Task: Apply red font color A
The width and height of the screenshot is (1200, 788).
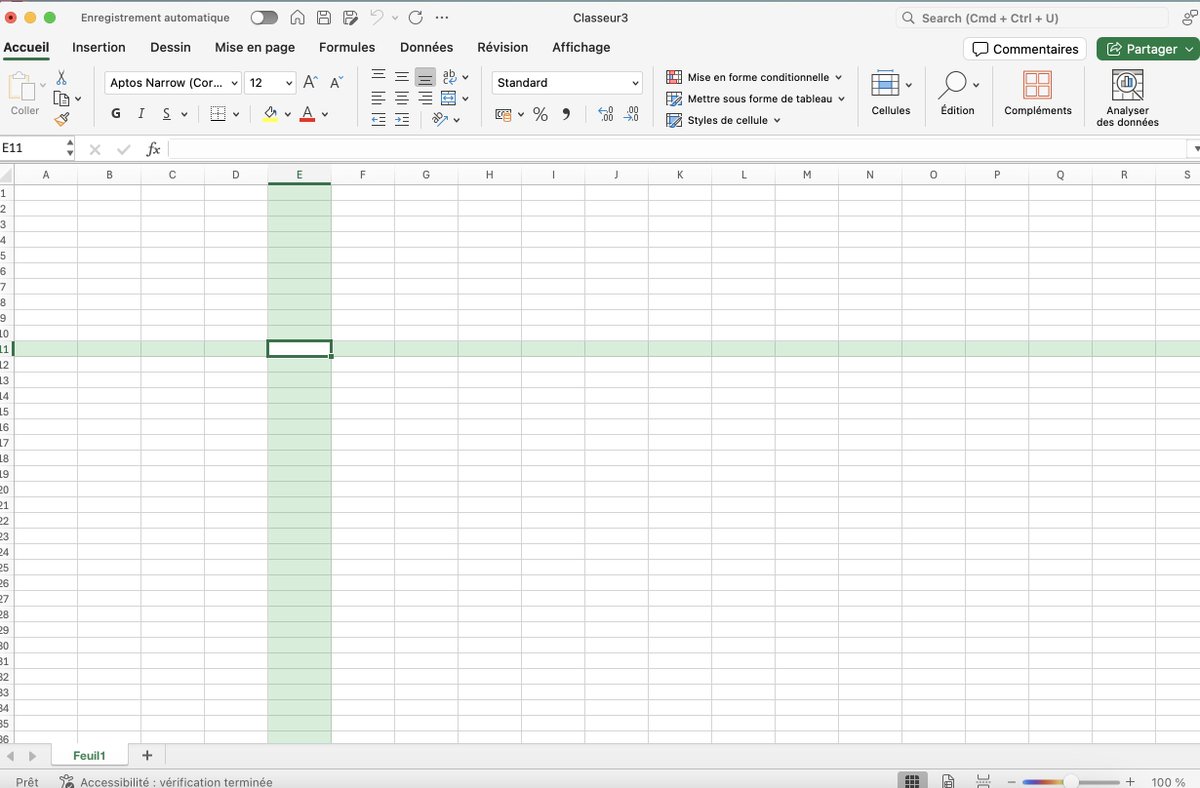Action: 307,114
